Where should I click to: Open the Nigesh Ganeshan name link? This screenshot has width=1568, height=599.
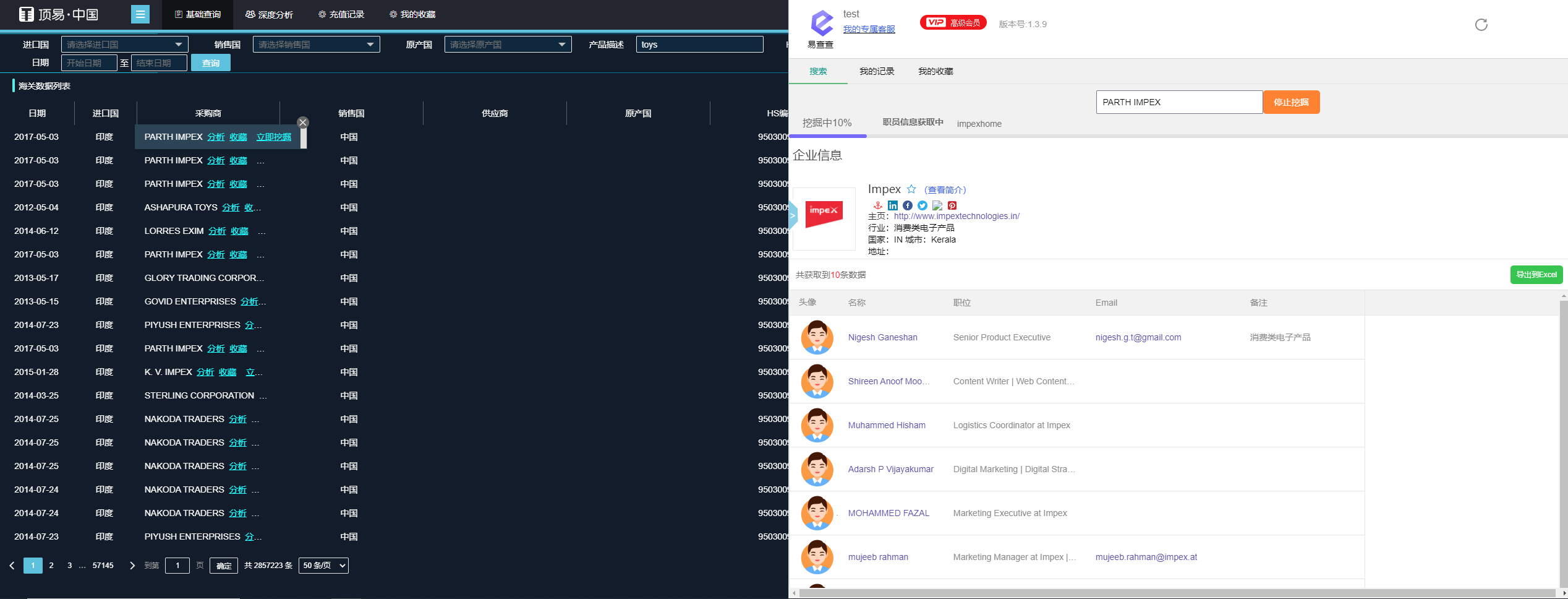pos(883,337)
